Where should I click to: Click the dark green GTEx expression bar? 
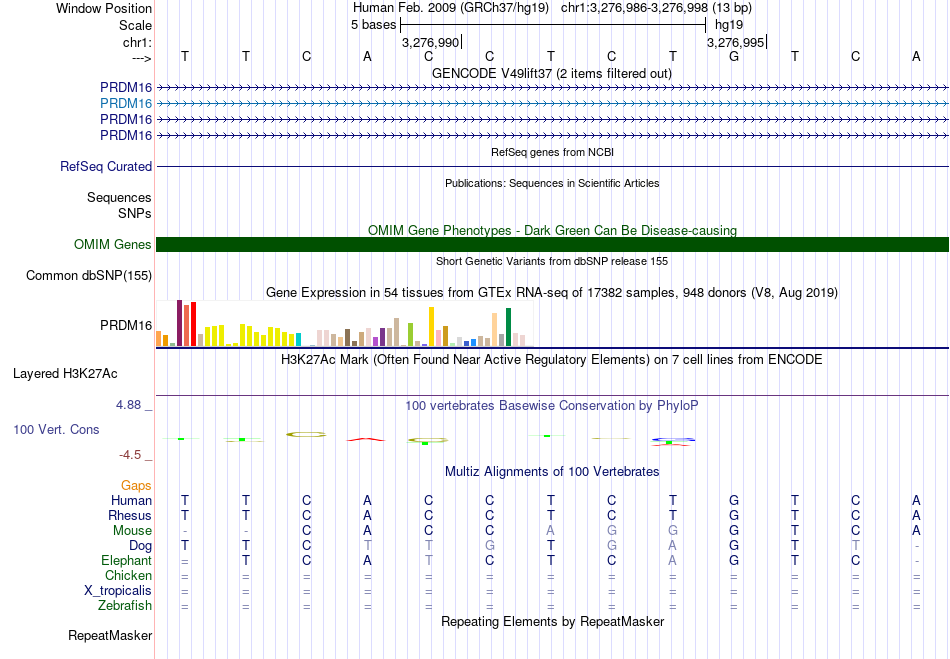pos(508,327)
